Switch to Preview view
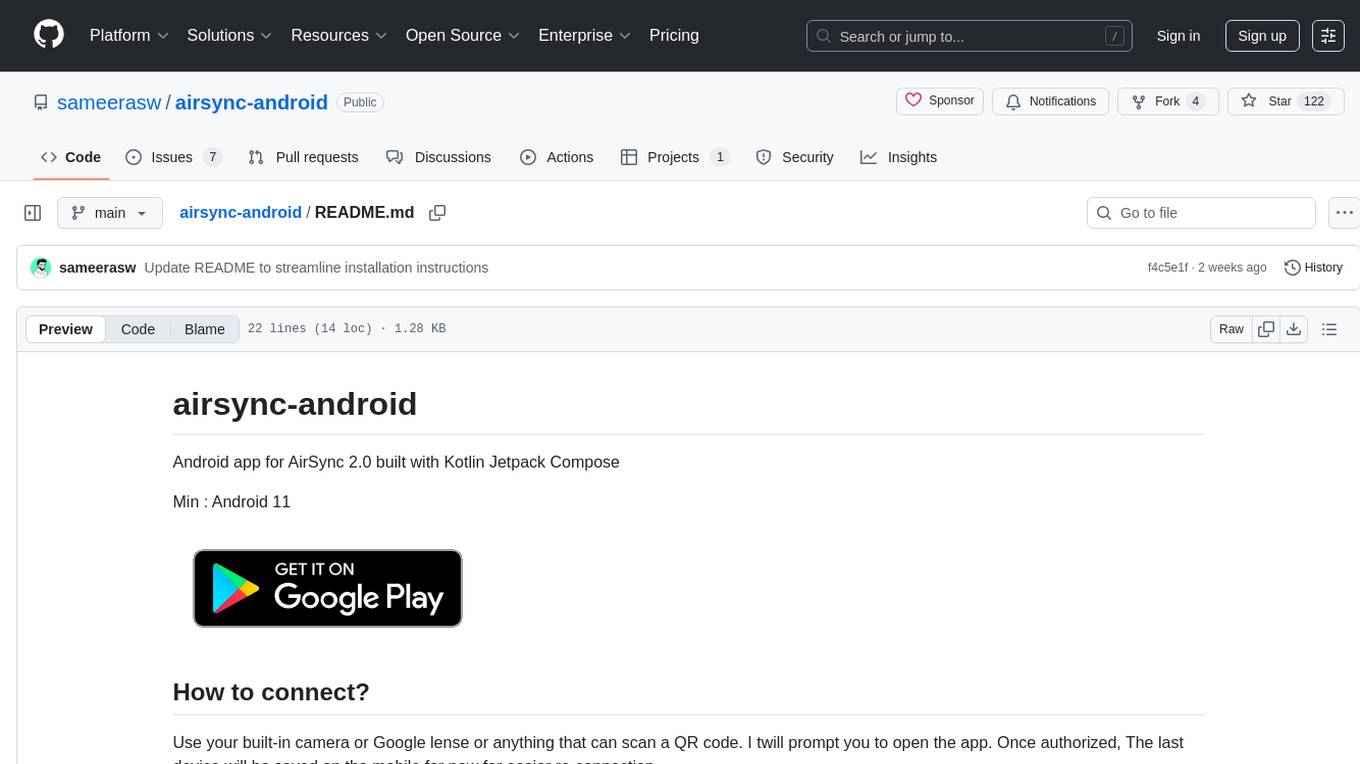Viewport: 1360px width, 764px height. [x=66, y=329]
